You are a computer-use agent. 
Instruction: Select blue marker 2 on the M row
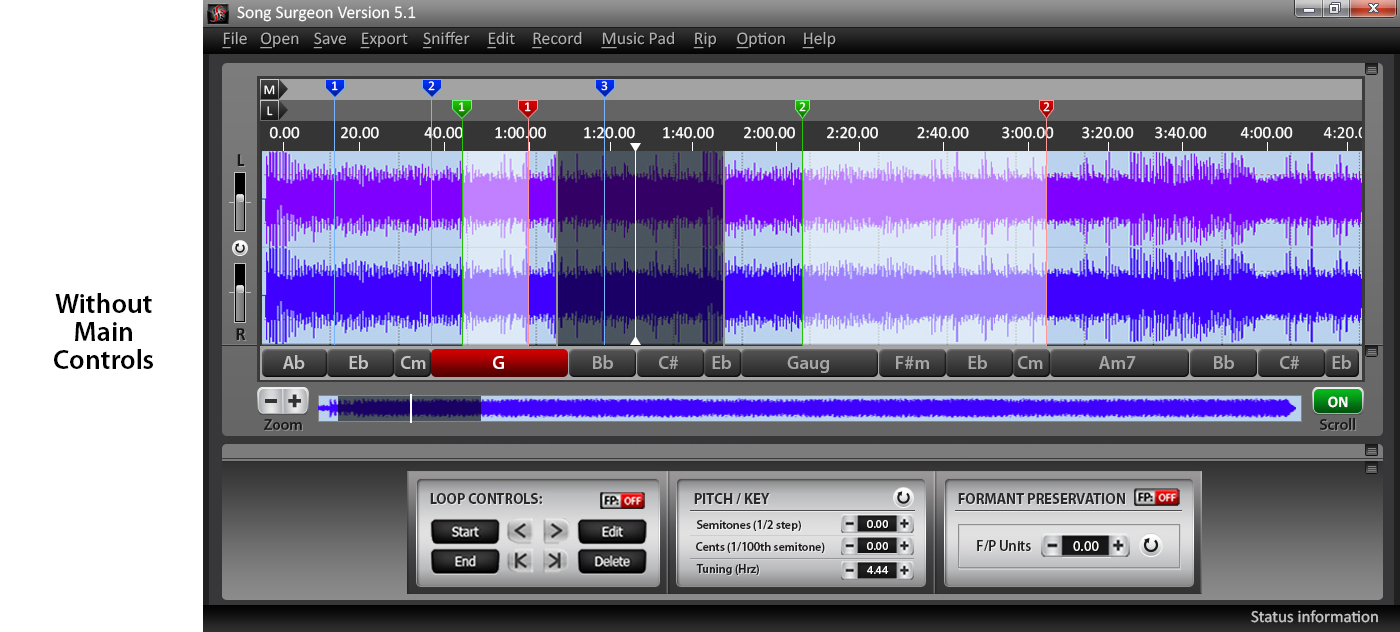pyautogui.click(x=432, y=87)
